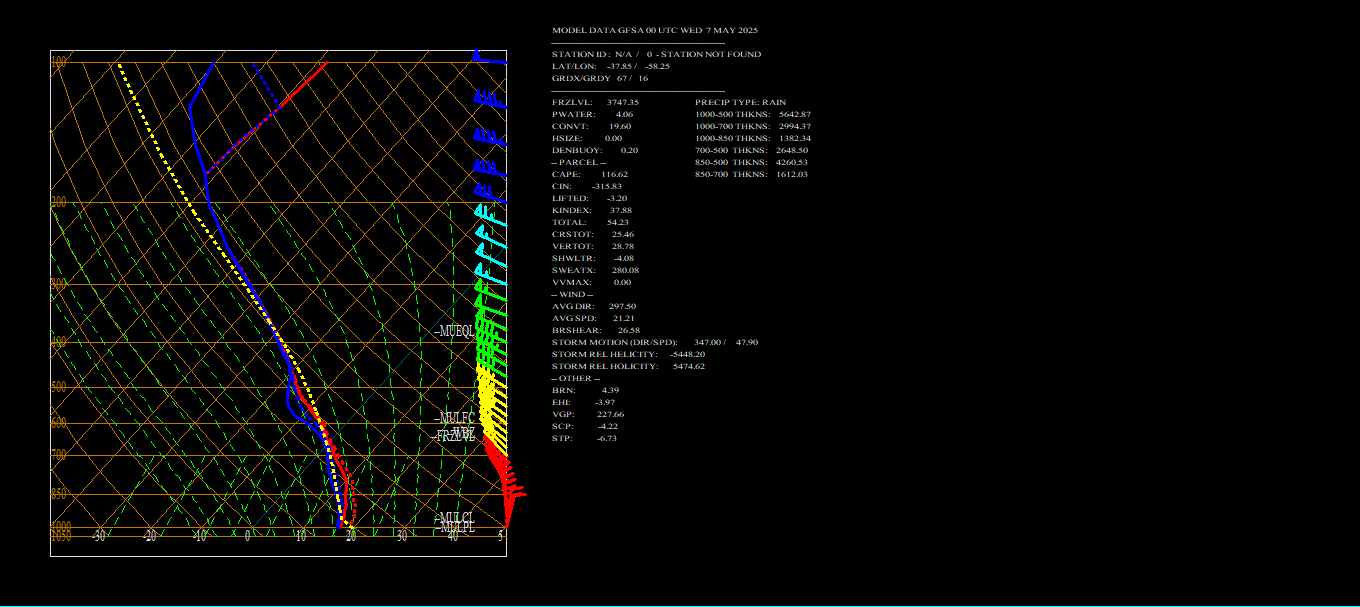
Task: Select the BRSHEAR 26.58 entry
Action: pyautogui.click(x=596, y=330)
